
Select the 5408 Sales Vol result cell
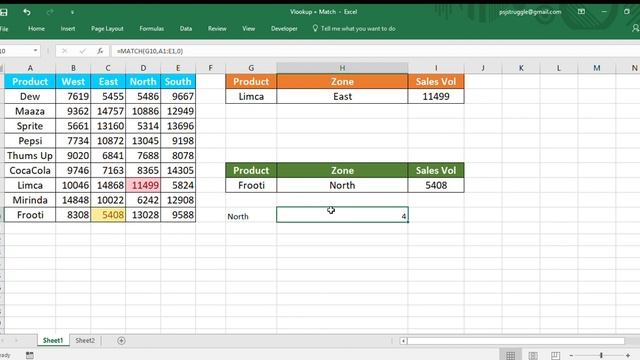(436, 185)
